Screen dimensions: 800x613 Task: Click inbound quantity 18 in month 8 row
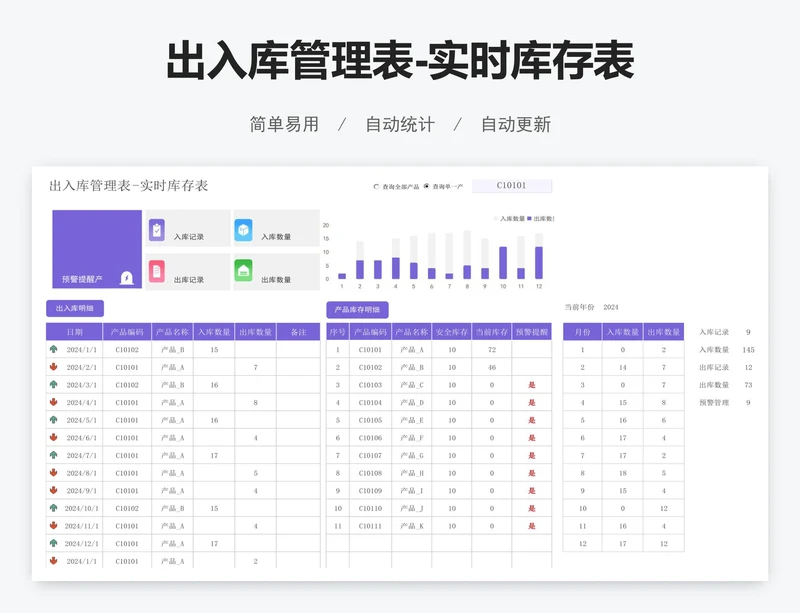tap(623, 473)
